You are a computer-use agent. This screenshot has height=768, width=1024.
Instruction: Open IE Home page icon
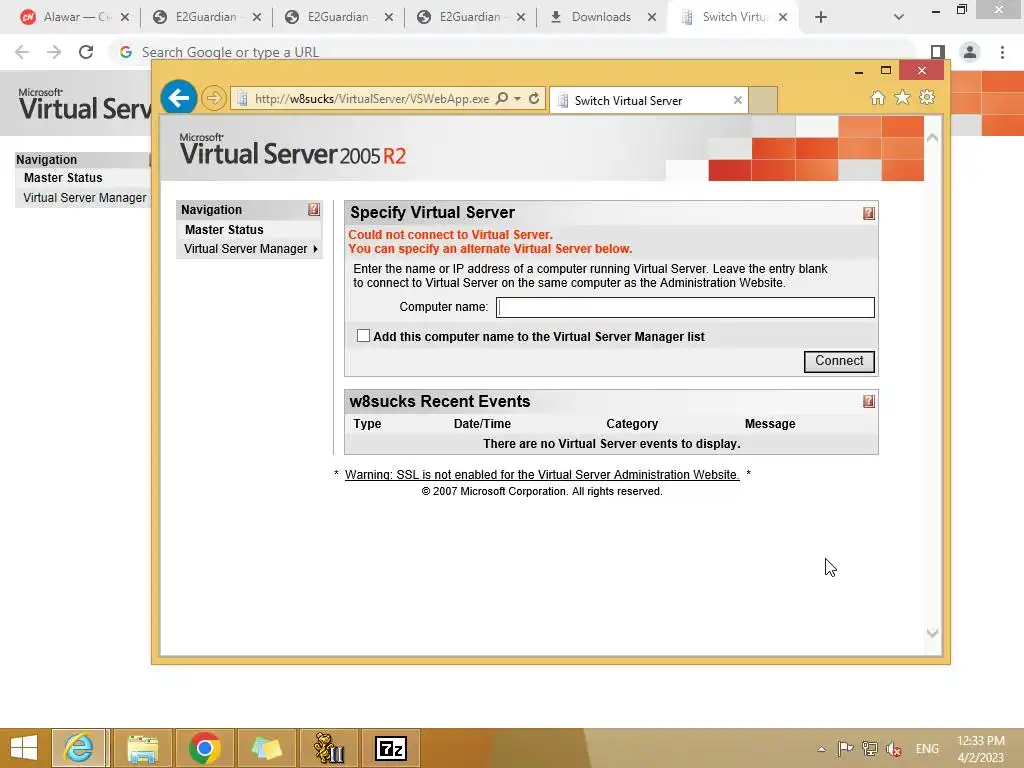coord(878,98)
